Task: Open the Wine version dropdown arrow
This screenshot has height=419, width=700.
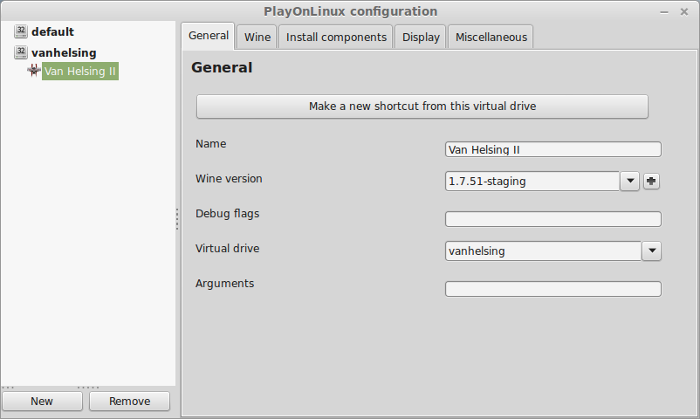Action: (630, 181)
